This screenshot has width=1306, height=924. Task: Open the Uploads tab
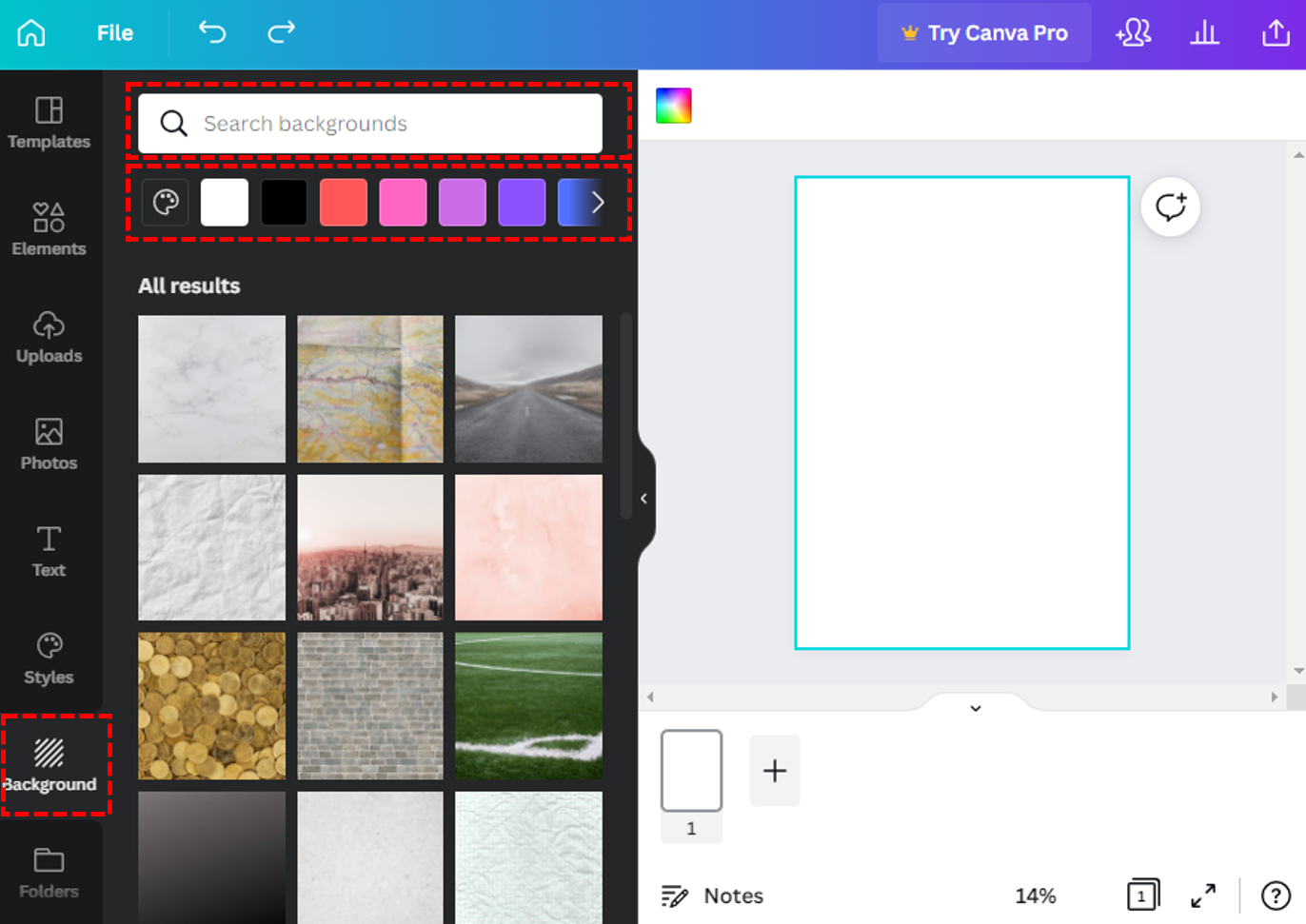[49, 338]
